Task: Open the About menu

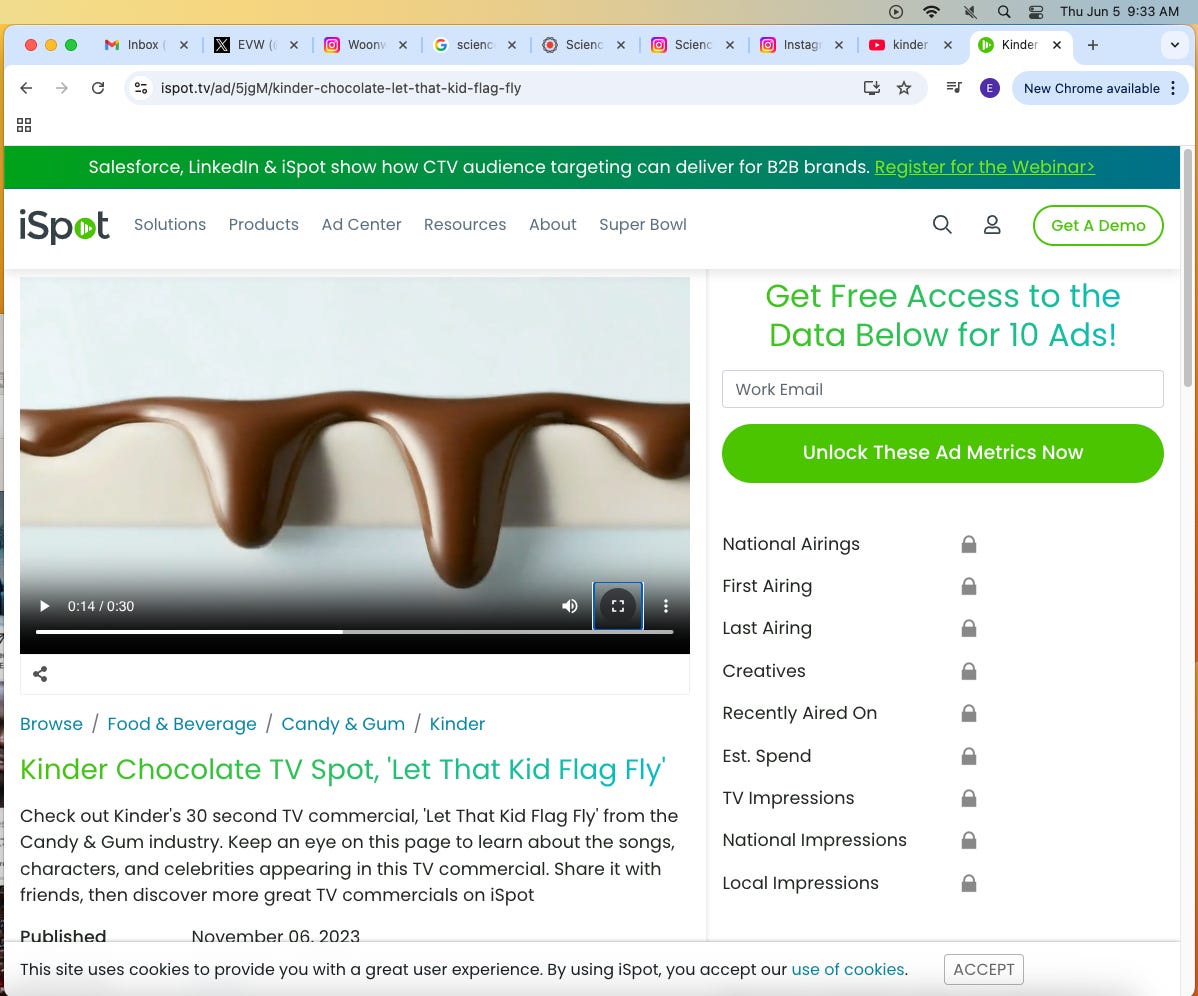Action: [x=552, y=225]
